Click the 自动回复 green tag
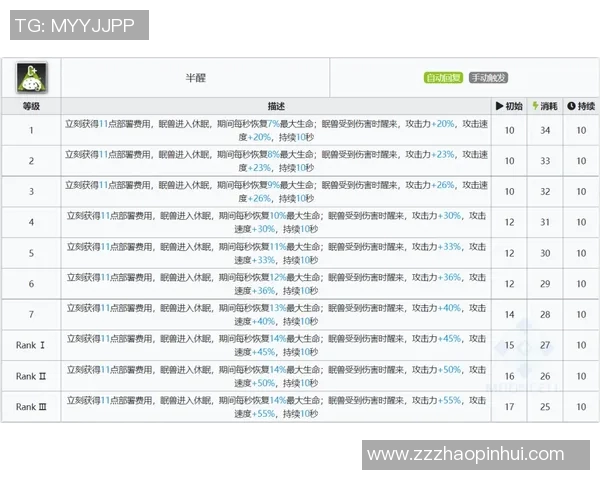This screenshot has width=600, height=480. click(443, 78)
